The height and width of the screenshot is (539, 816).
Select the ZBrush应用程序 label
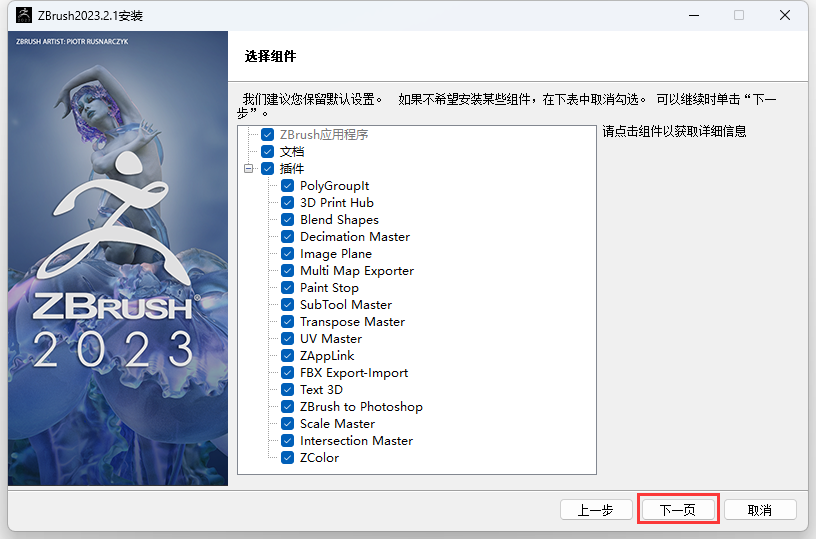[324, 135]
